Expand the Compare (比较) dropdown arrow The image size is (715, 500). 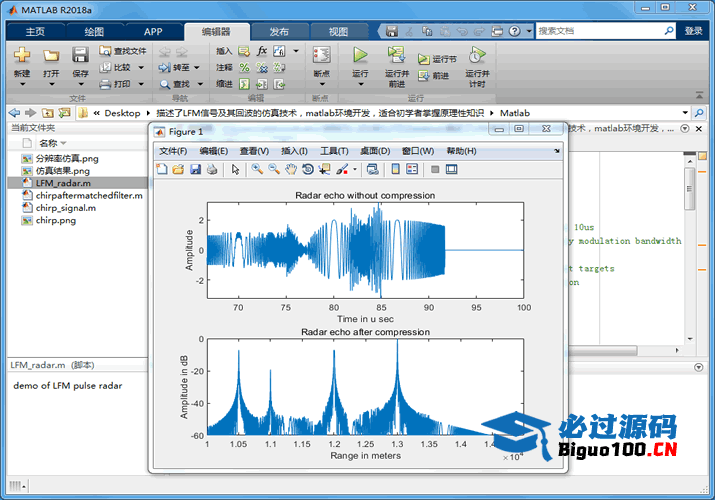click(x=141, y=67)
